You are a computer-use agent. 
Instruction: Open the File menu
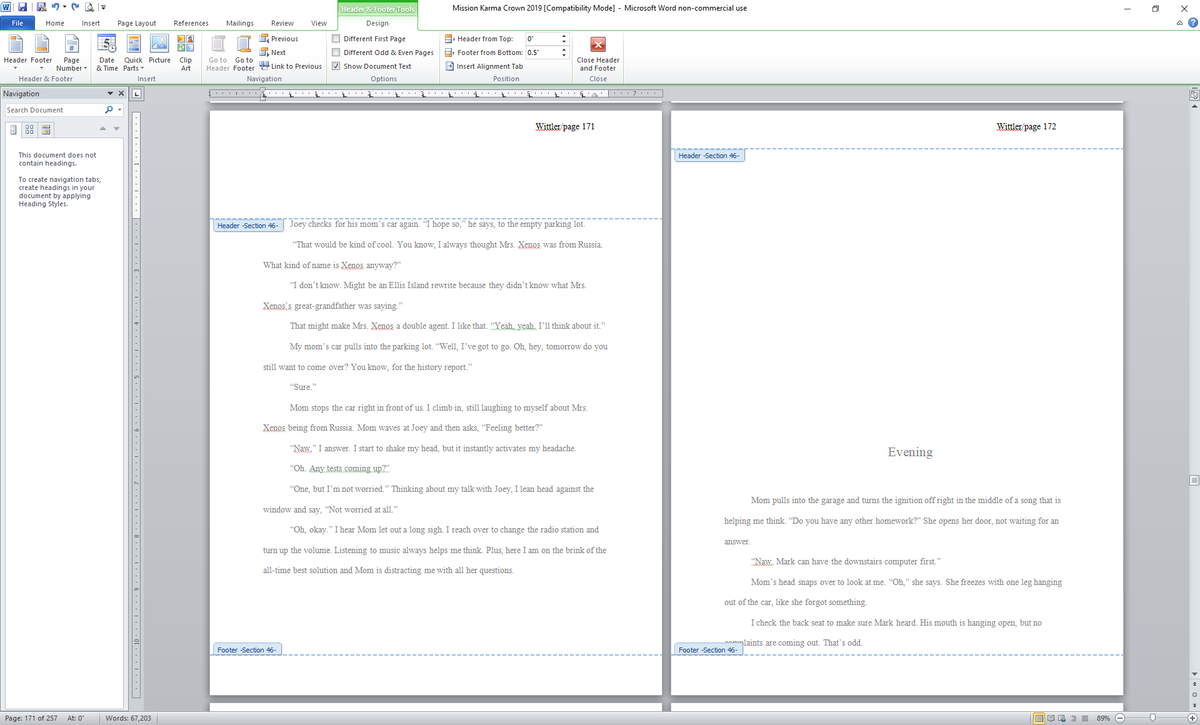[x=17, y=23]
